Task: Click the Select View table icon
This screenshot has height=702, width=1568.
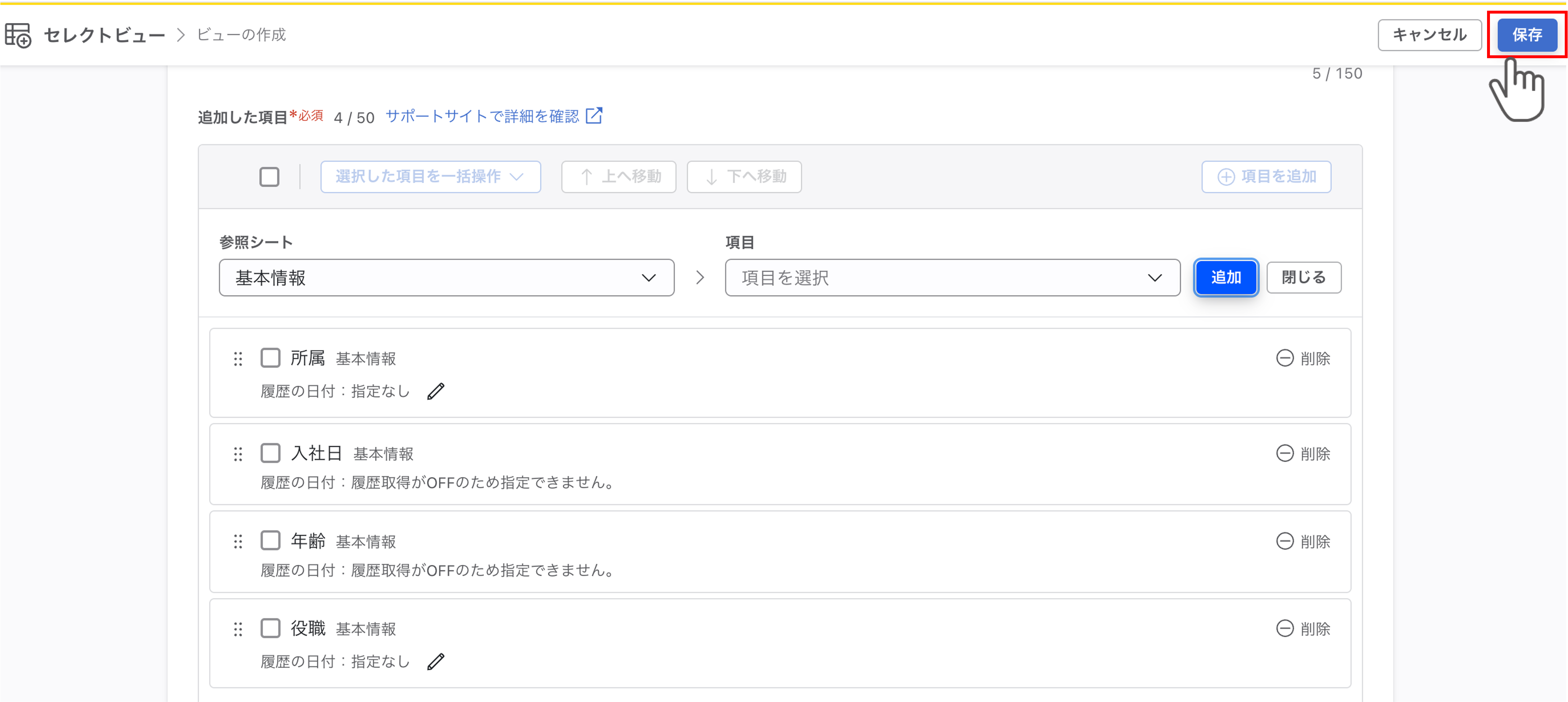Action: tap(18, 35)
